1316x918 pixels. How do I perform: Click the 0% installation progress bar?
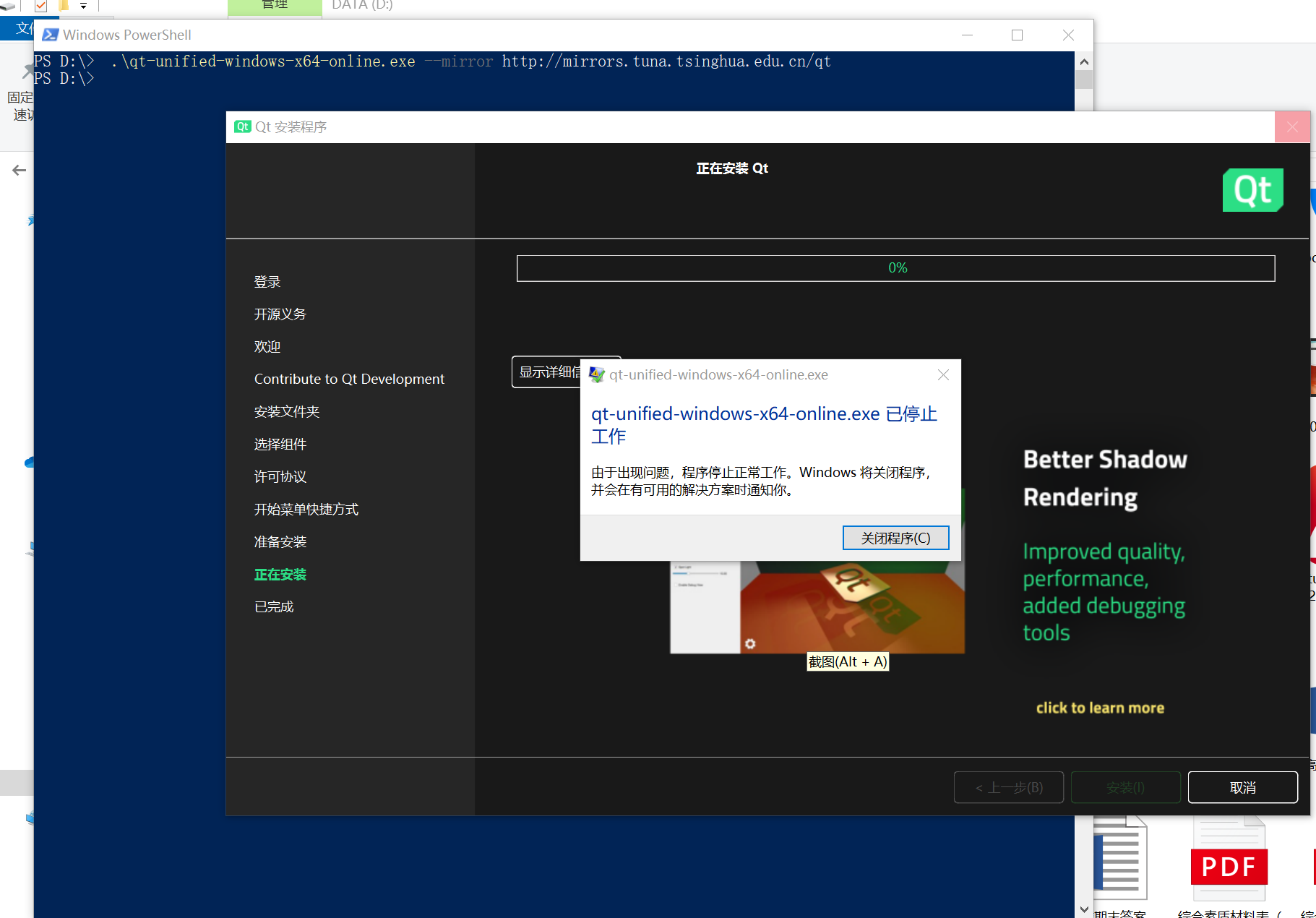tap(895, 268)
